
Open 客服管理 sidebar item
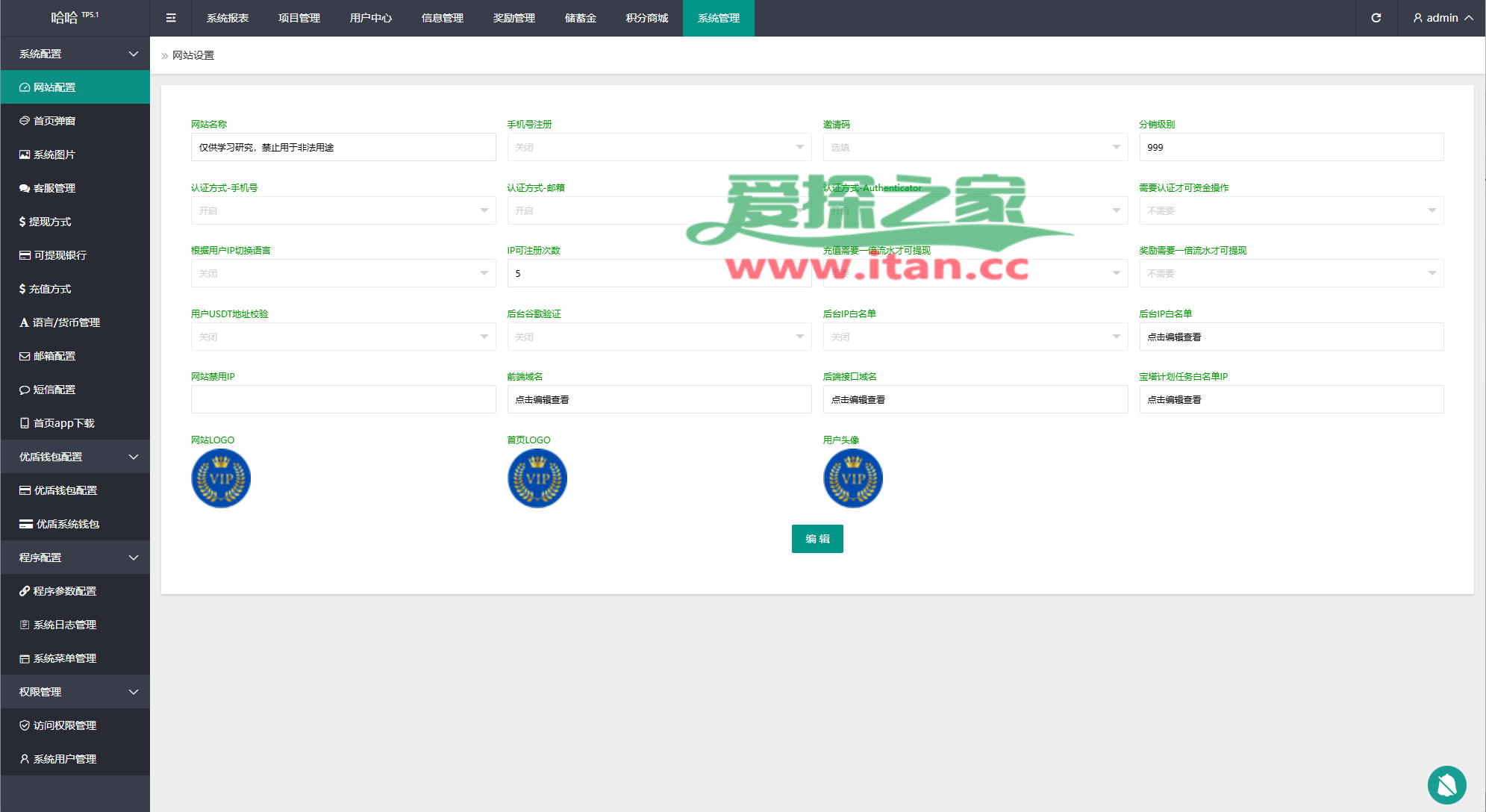click(x=54, y=188)
